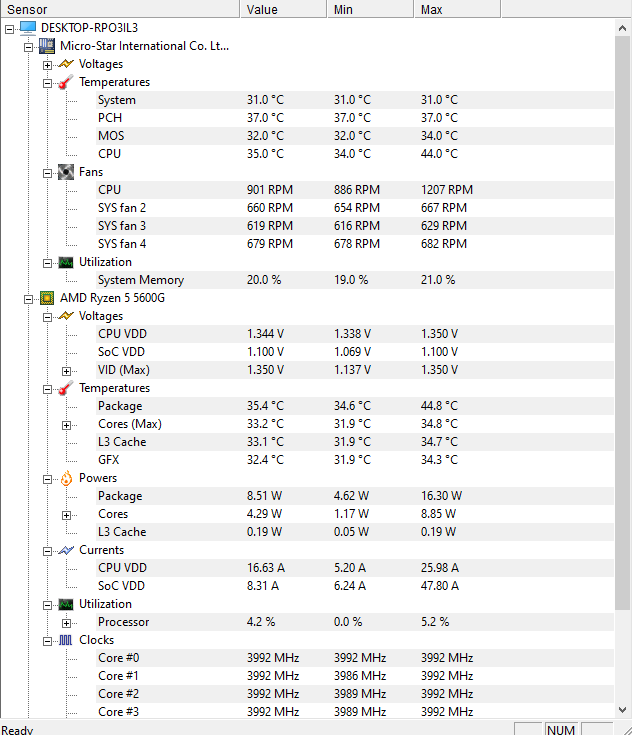Expand the Processor utilization node
Viewport: 632px width, 735px height.
click(x=67, y=623)
